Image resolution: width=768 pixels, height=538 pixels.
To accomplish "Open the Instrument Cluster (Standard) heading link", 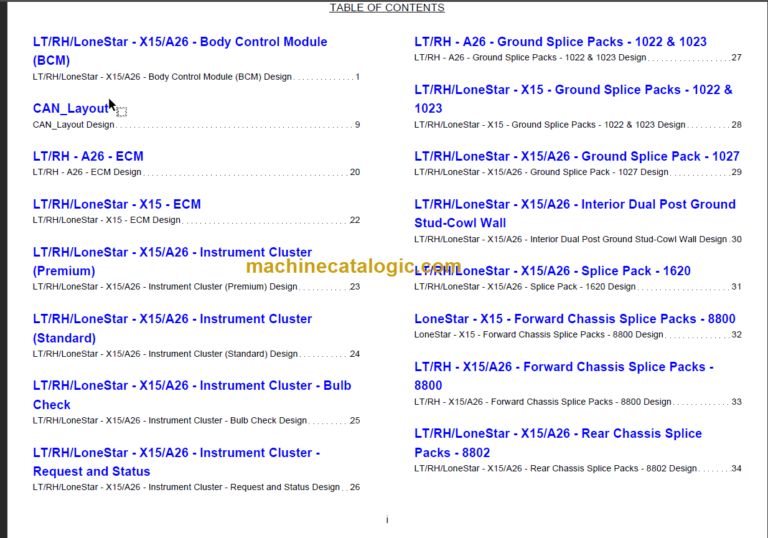I will (172, 328).
